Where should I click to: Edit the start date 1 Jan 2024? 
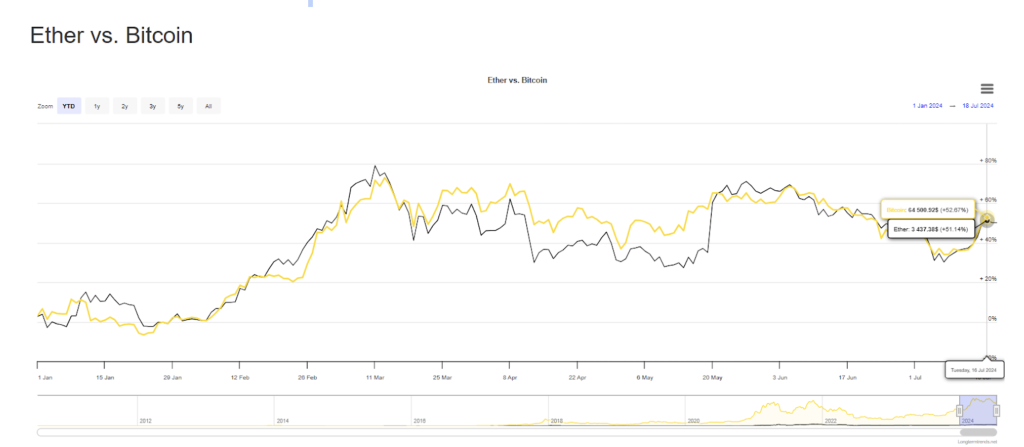click(x=927, y=106)
